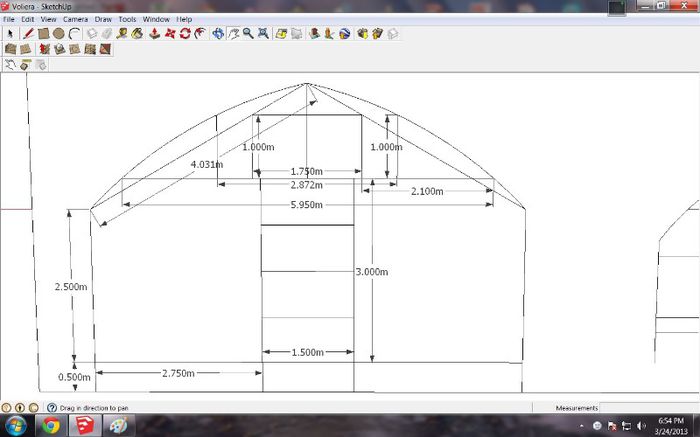Select the Push/Pull tool

coord(154,33)
